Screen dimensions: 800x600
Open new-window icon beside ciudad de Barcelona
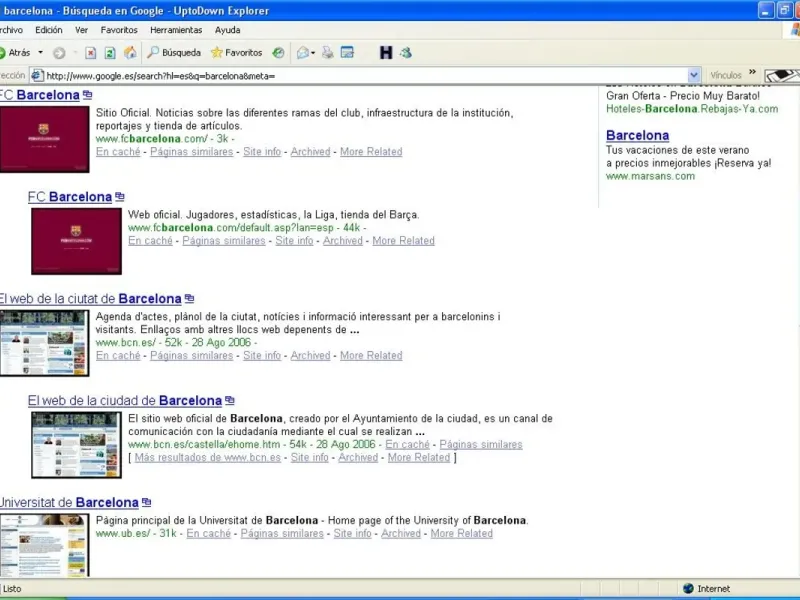click(230, 400)
